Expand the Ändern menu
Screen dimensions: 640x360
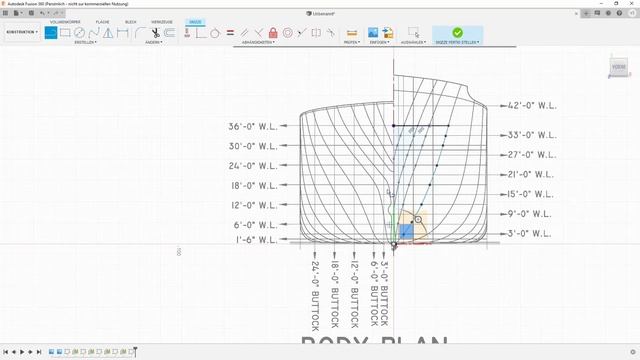154,42
